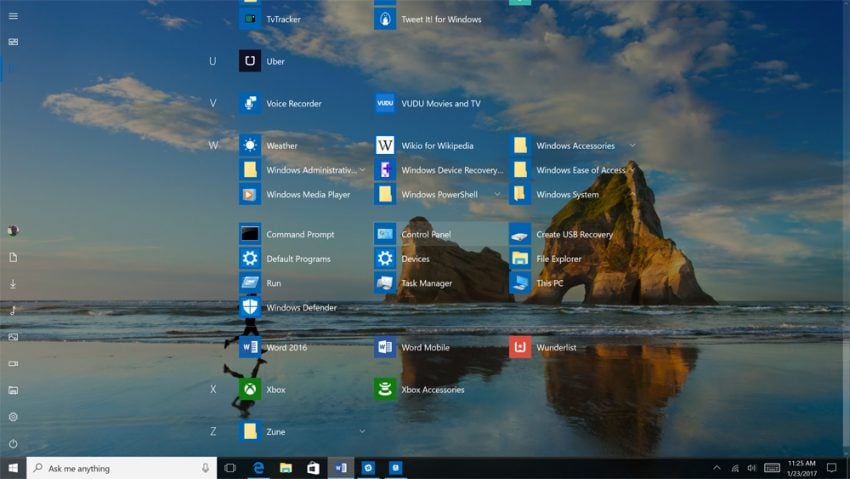
Task: Open Documents from Start sidebar
Action: [13, 257]
